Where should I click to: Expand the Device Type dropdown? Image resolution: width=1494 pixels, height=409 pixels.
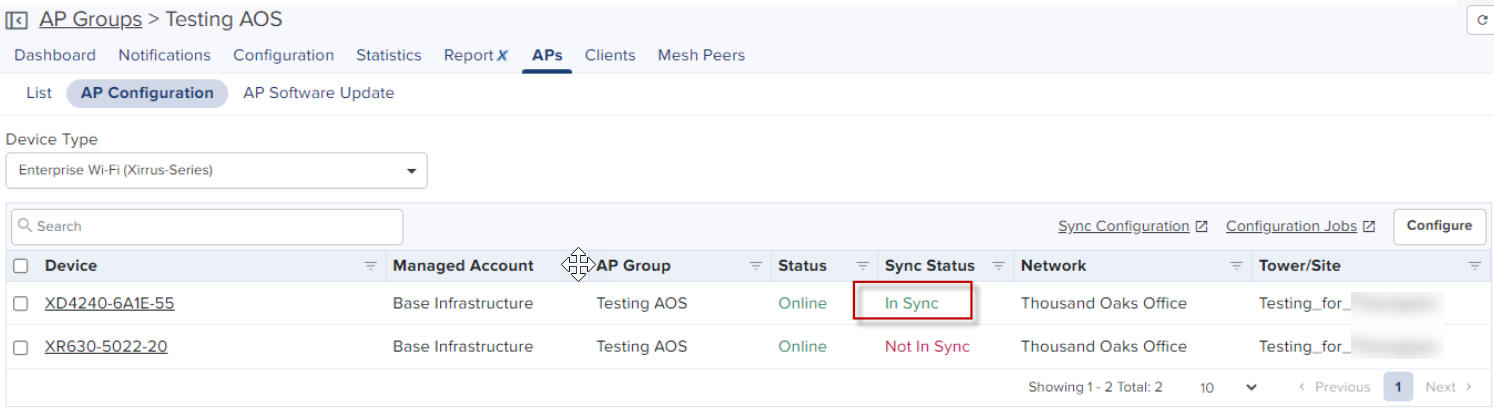(x=216, y=171)
